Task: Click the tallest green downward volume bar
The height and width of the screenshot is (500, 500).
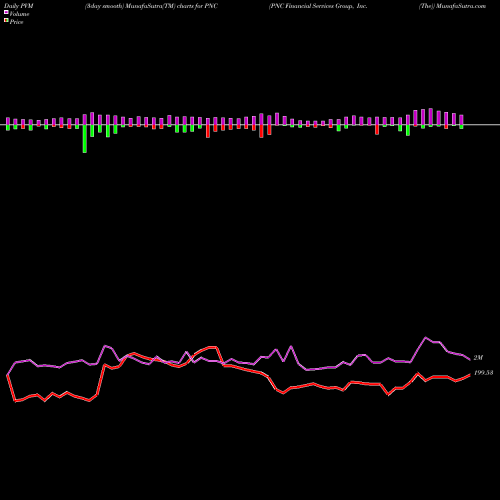Action: pyautogui.click(x=85, y=139)
